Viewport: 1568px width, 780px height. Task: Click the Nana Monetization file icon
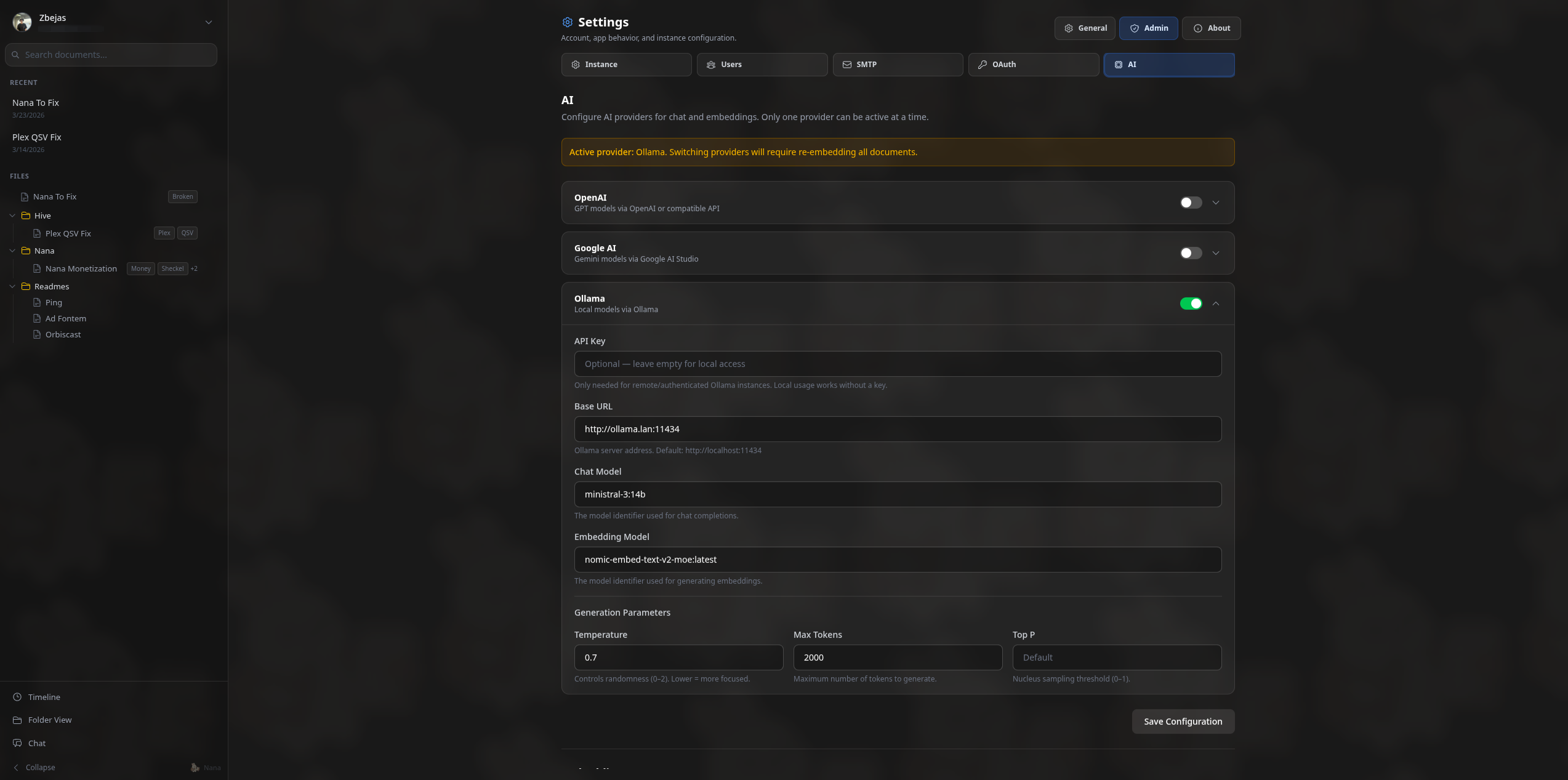(37, 268)
